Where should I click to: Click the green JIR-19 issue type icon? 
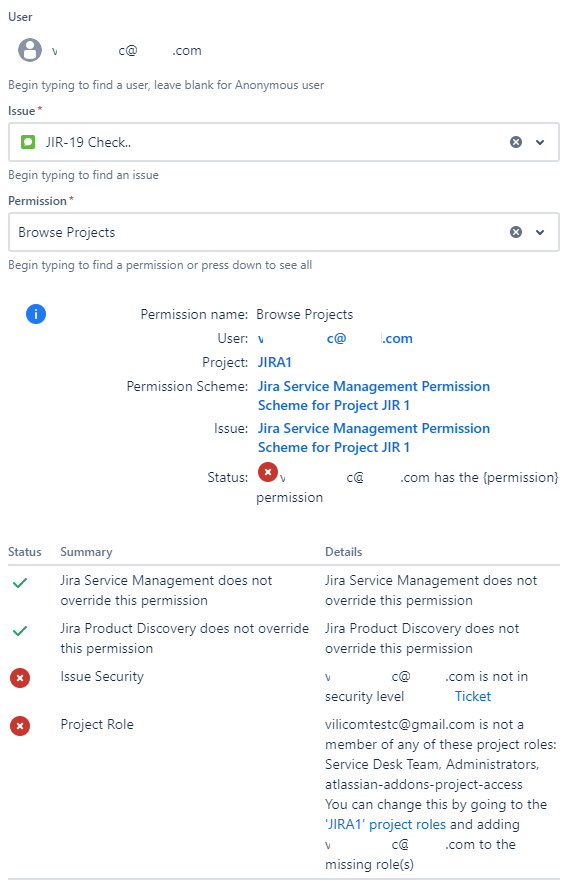click(x=28, y=142)
